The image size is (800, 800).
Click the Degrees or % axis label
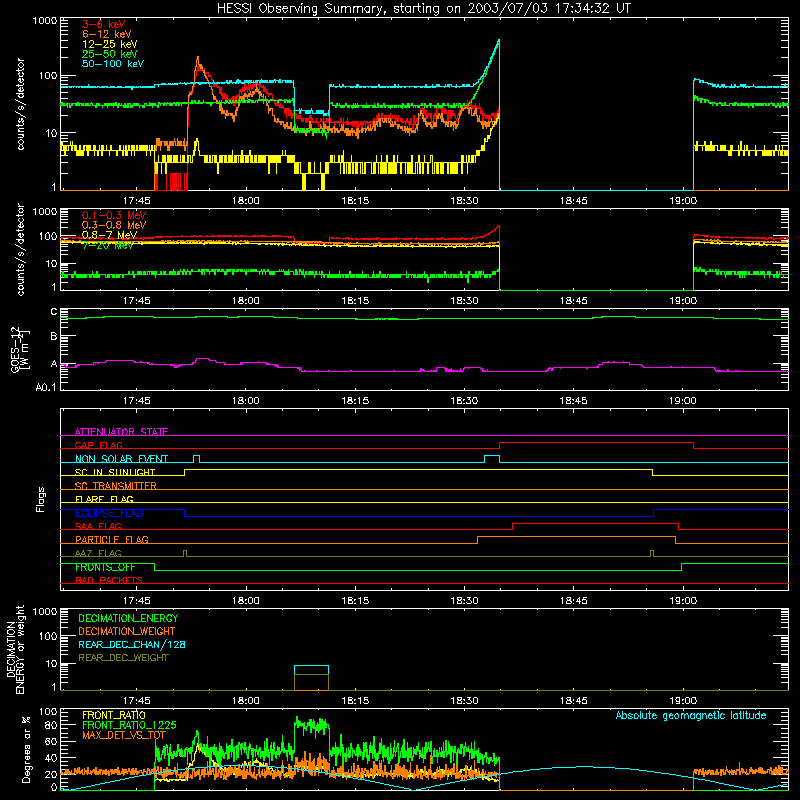[26, 749]
